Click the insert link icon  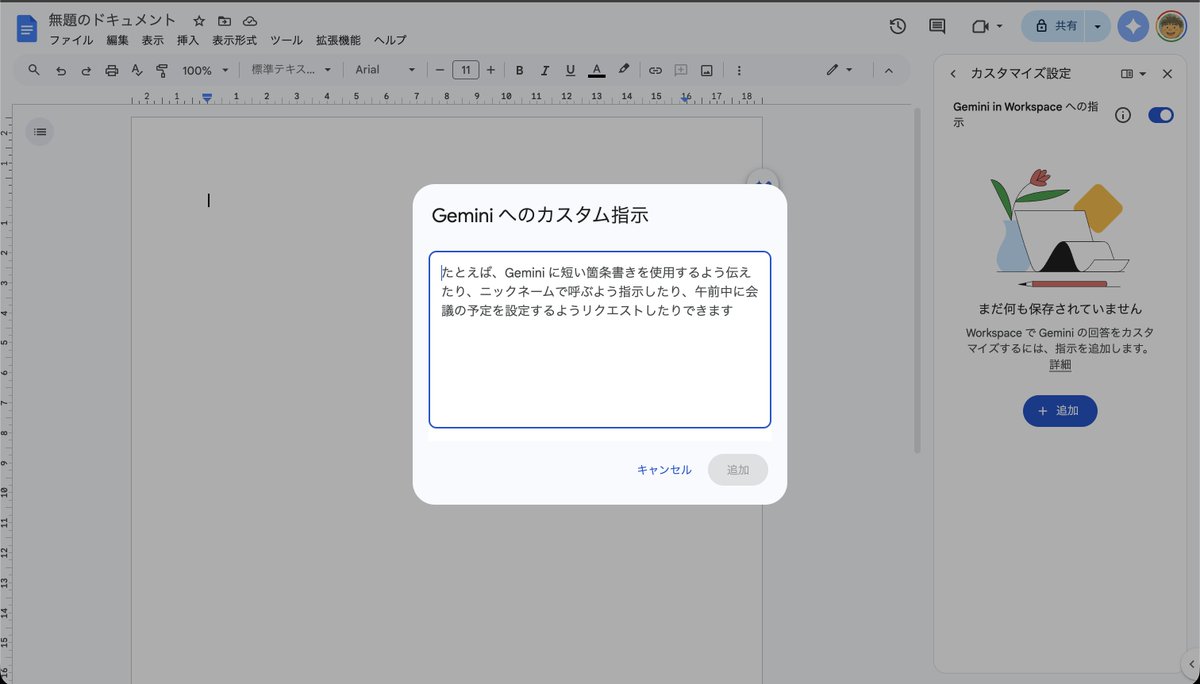tap(655, 70)
